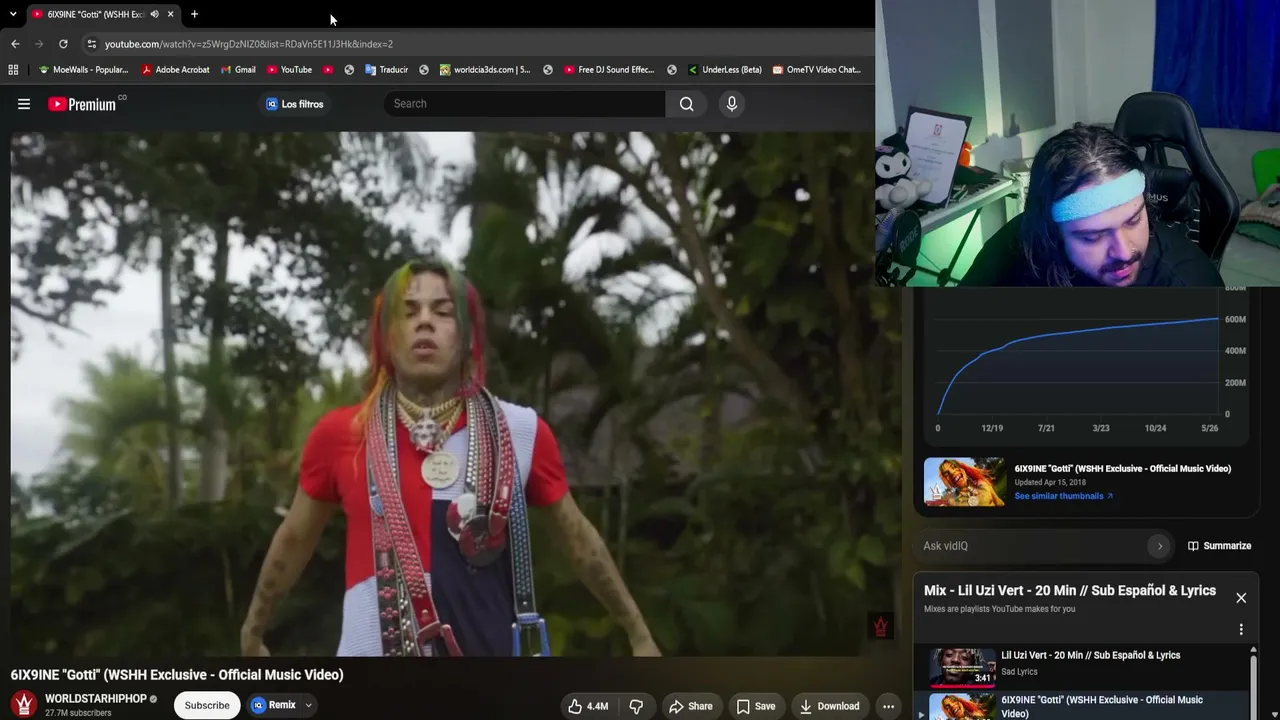Download the video
The image size is (1280, 720).
click(830, 706)
